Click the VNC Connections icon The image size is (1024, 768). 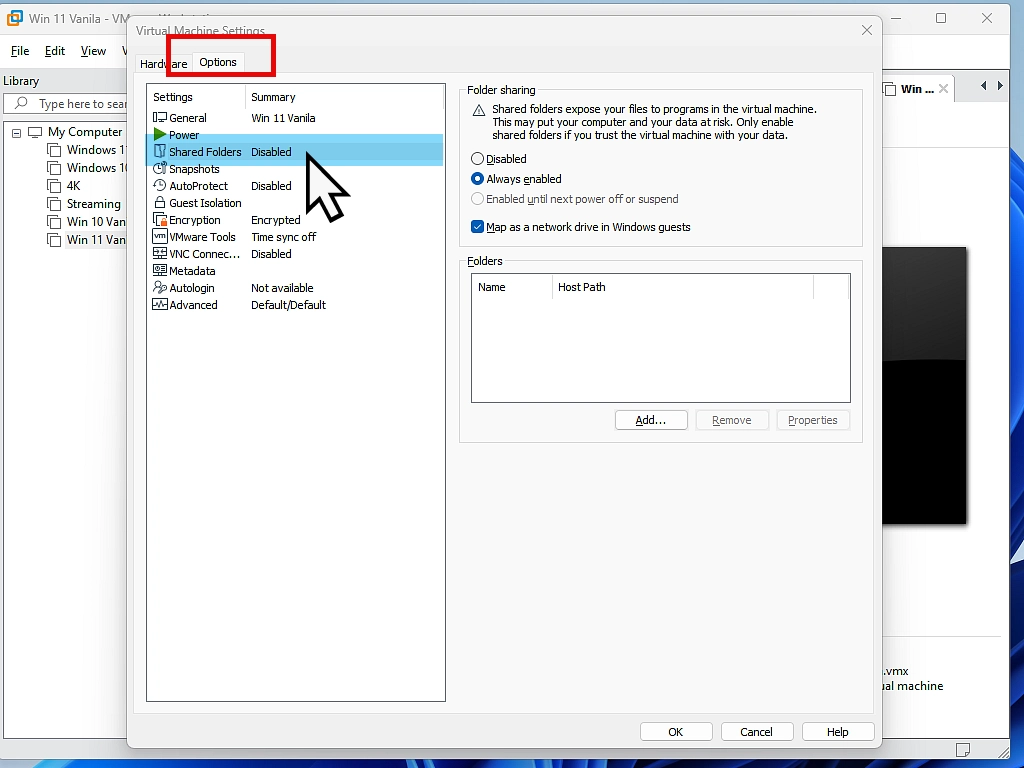point(159,253)
